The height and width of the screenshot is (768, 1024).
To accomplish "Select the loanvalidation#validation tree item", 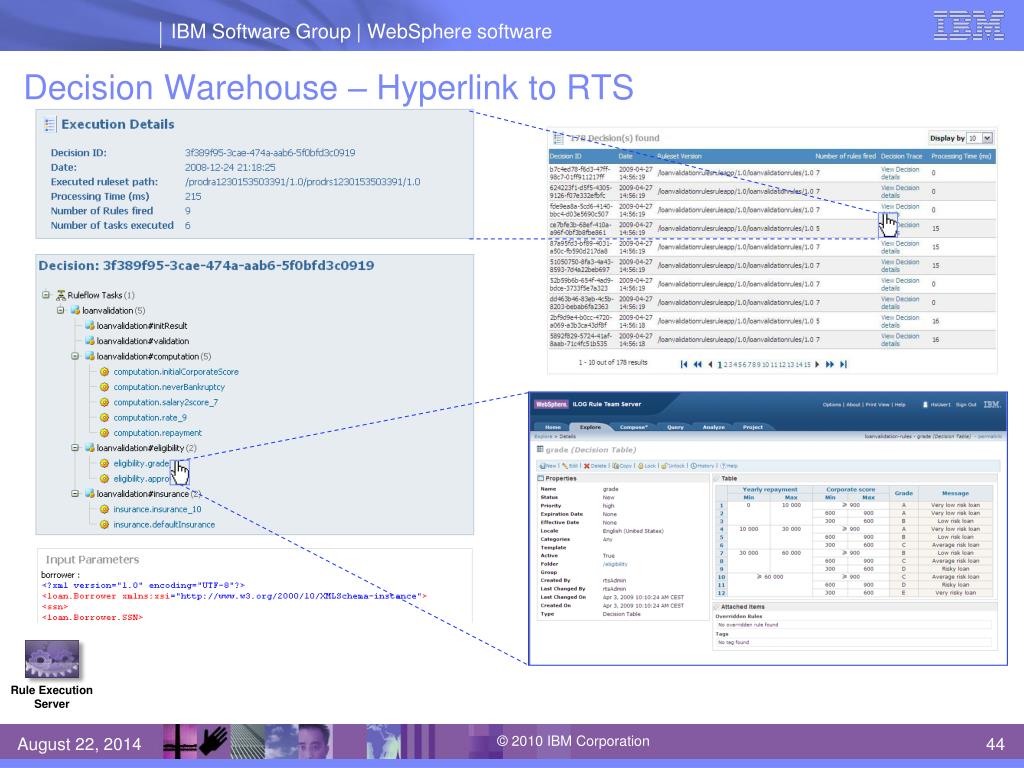I will [x=143, y=341].
